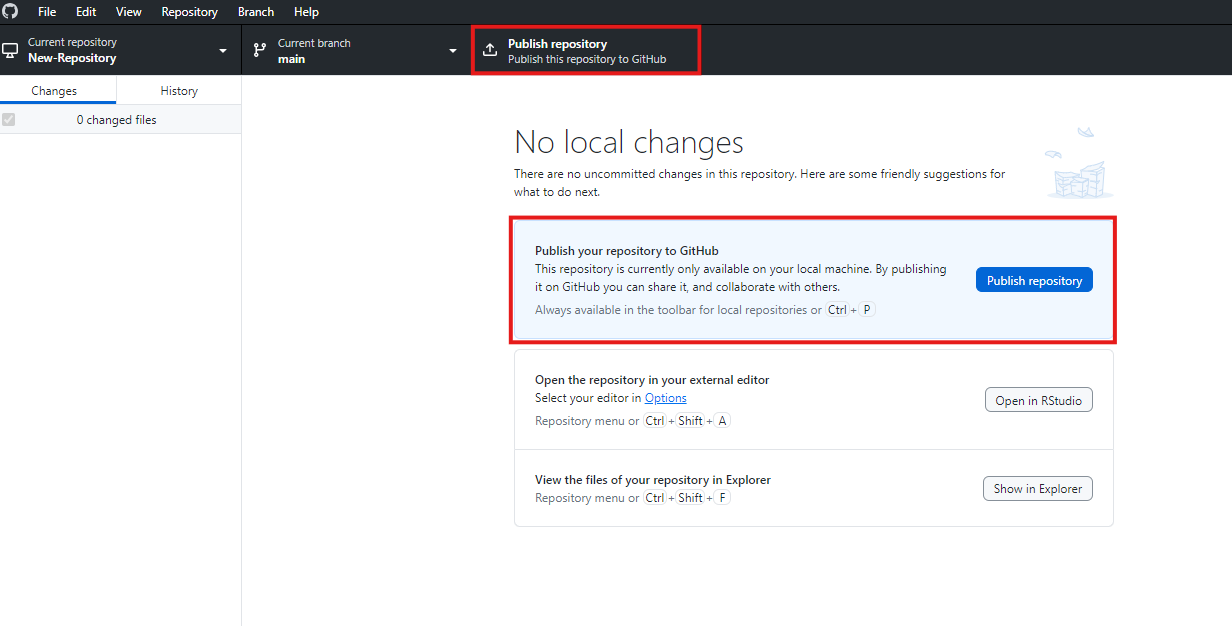Click the Open in RStudio button
The image size is (1232, 626).
1039,400
